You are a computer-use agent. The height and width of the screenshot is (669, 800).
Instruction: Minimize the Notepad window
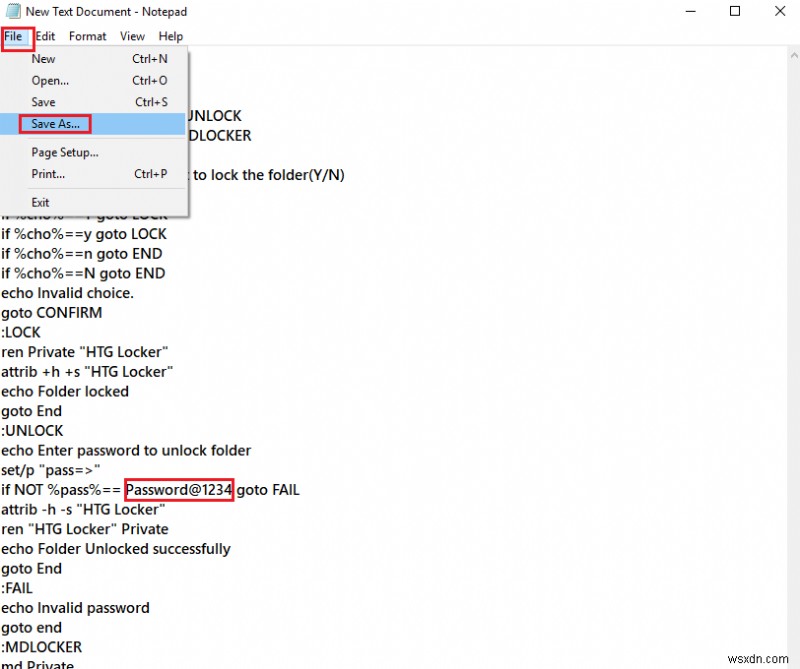pos(690,11)
